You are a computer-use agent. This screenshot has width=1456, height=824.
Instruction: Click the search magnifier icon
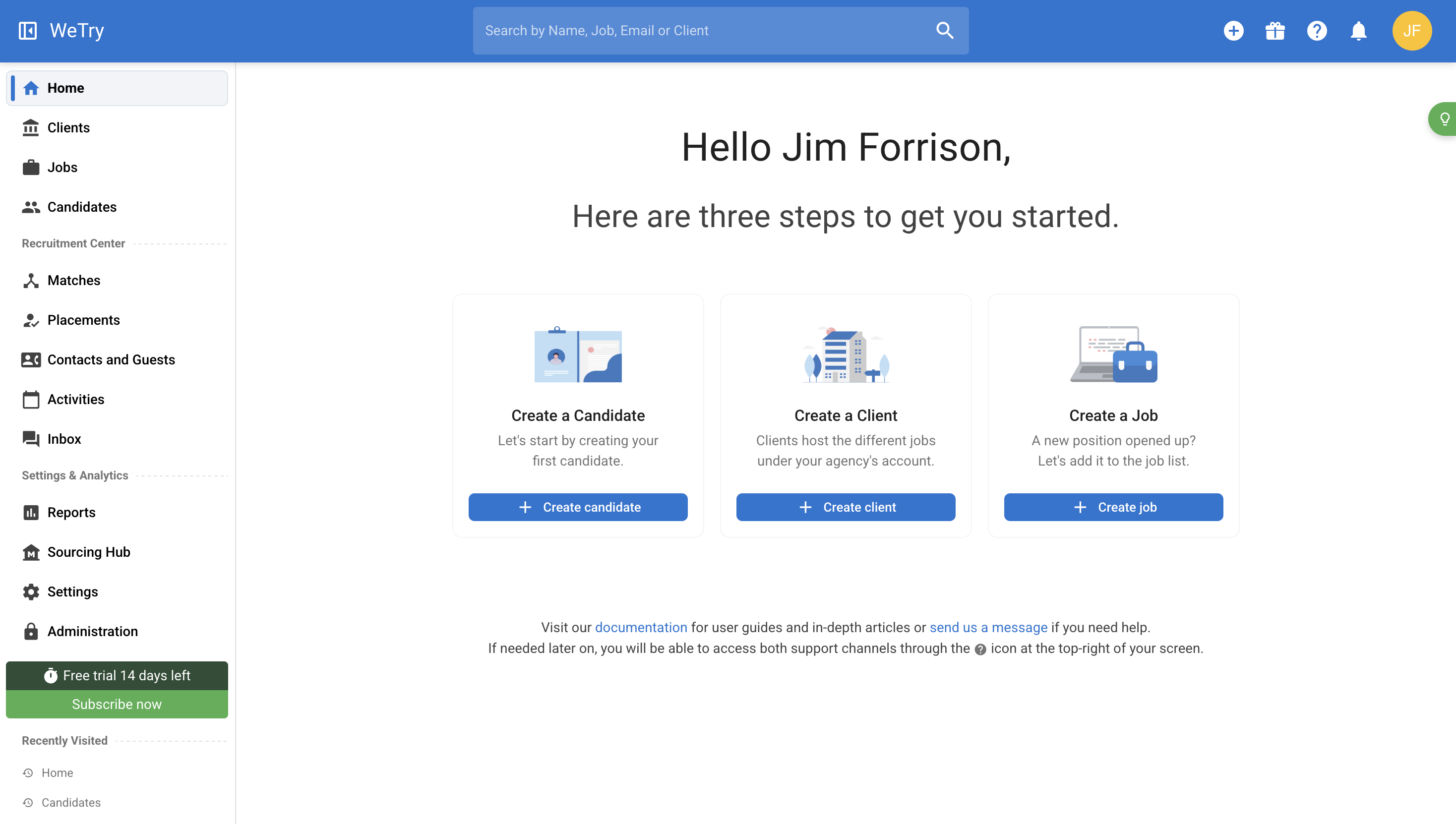(945, 31)
